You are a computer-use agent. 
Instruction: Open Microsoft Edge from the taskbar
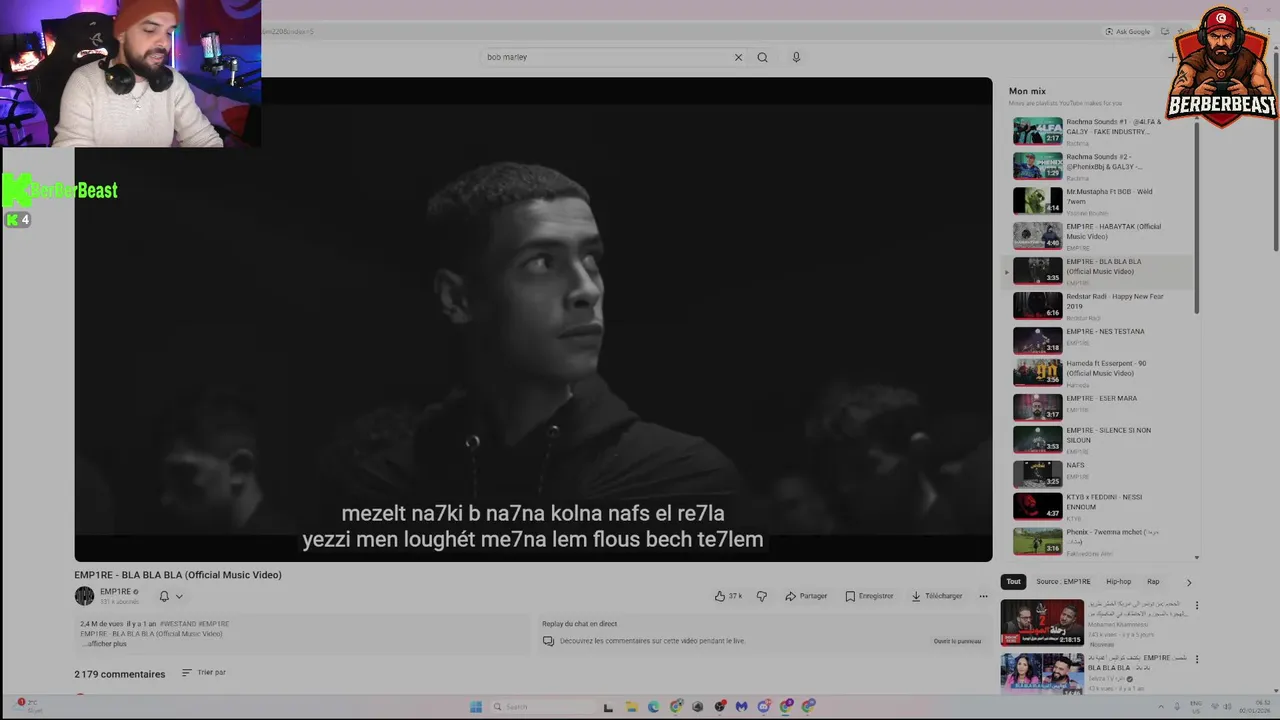point(653,707)
